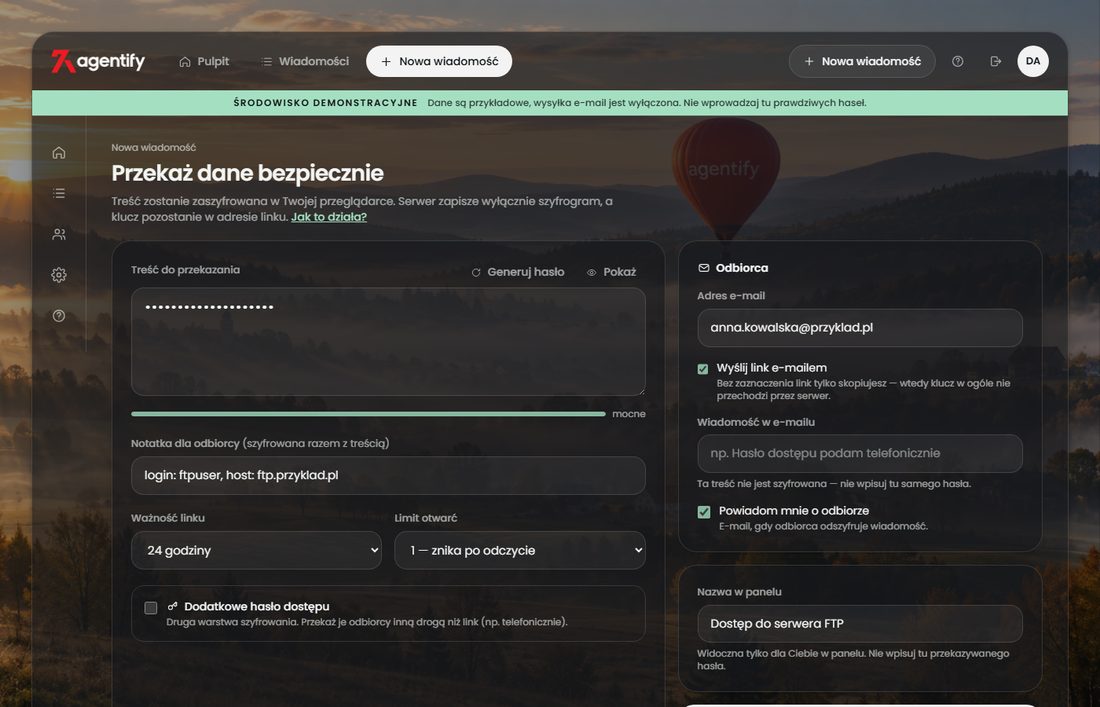Open the help question-mark icon in header
Image resolution: width=1100 pixels, height=707 pixels.
958,62
